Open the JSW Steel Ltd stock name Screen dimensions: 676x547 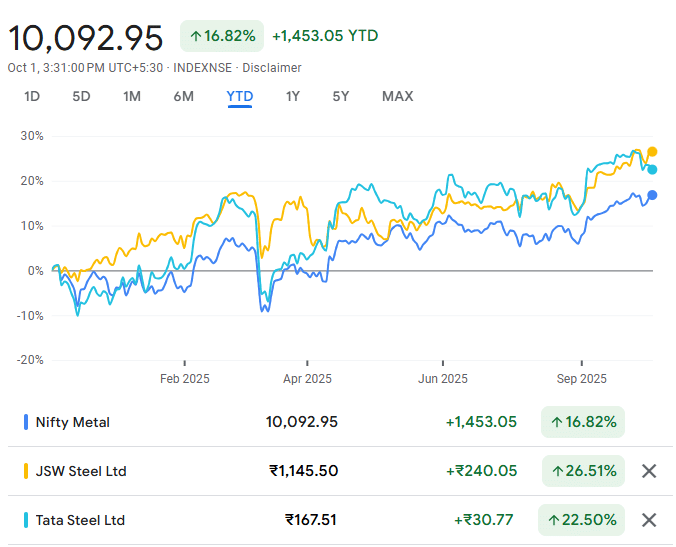(x=81, y=471)
